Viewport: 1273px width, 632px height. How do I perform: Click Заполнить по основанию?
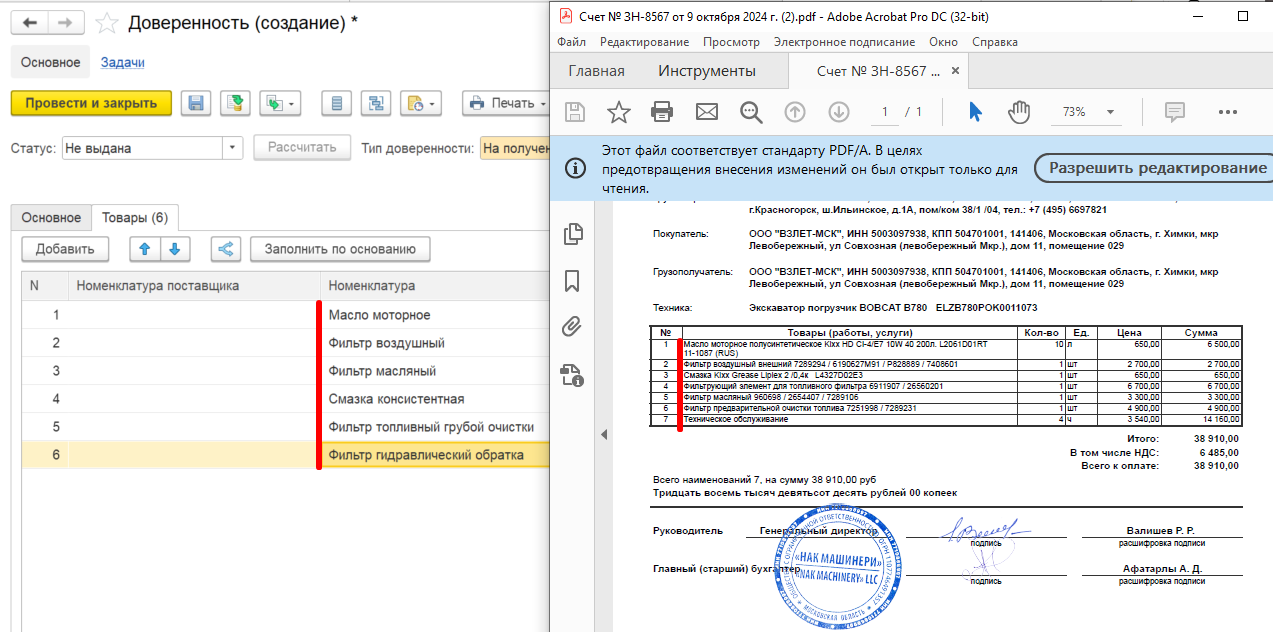click(340, 249)
